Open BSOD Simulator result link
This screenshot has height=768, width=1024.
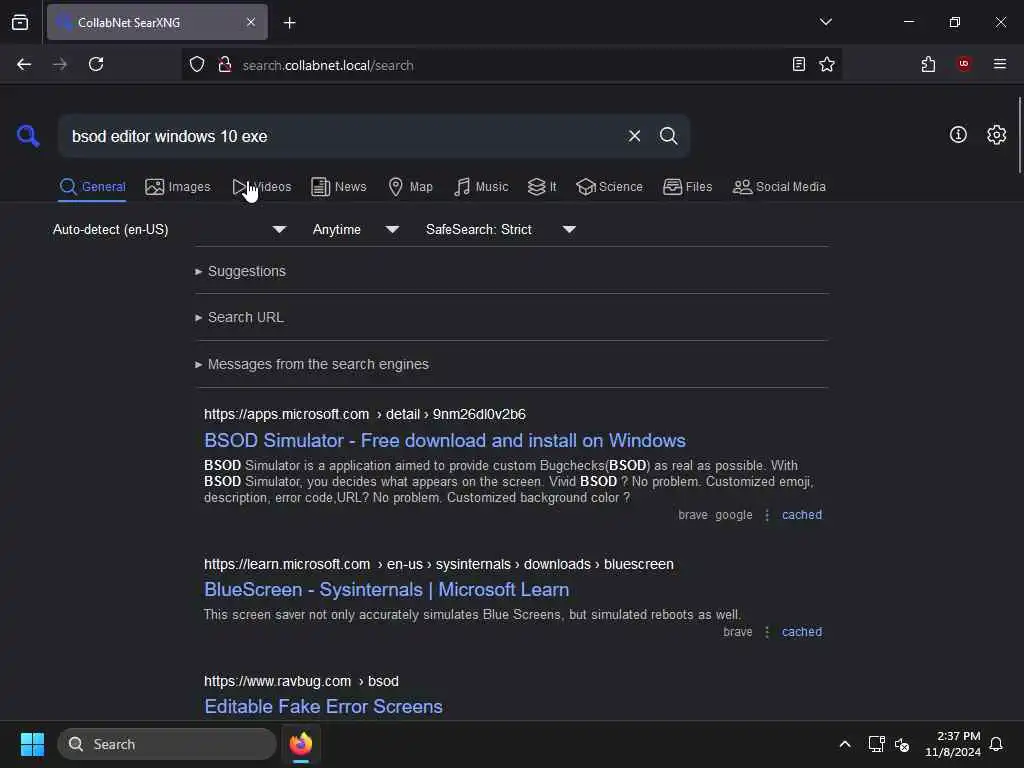pos(445,440)
